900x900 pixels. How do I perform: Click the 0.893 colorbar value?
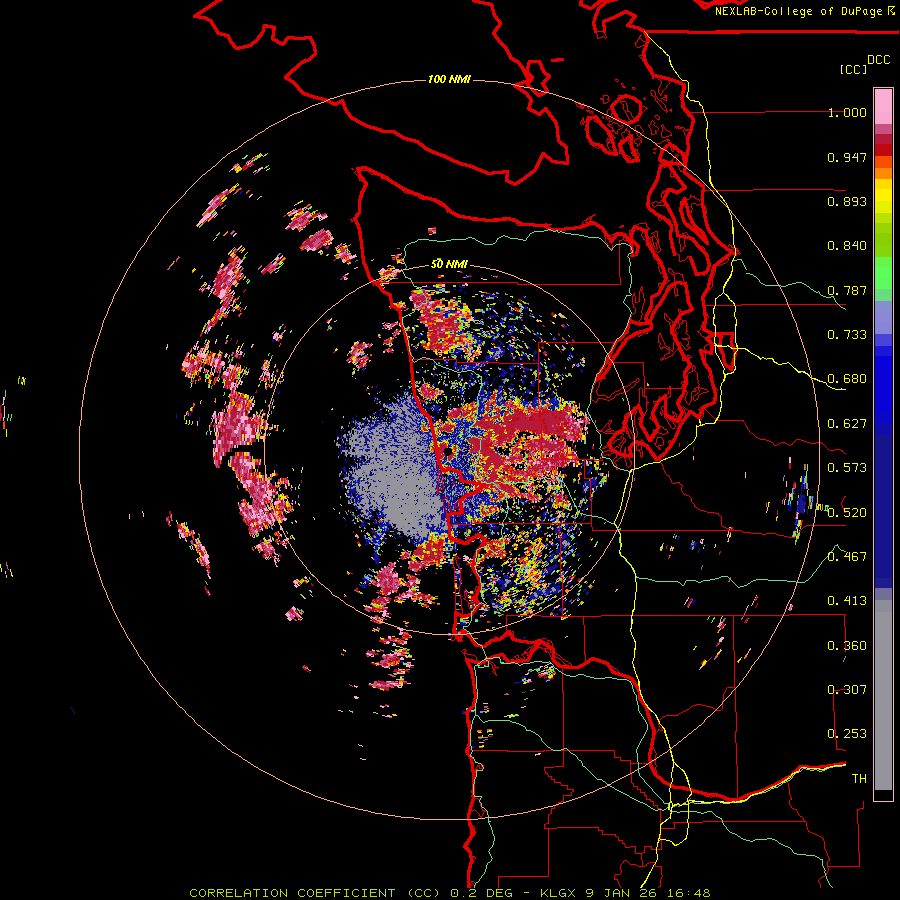tap(847, 201)
